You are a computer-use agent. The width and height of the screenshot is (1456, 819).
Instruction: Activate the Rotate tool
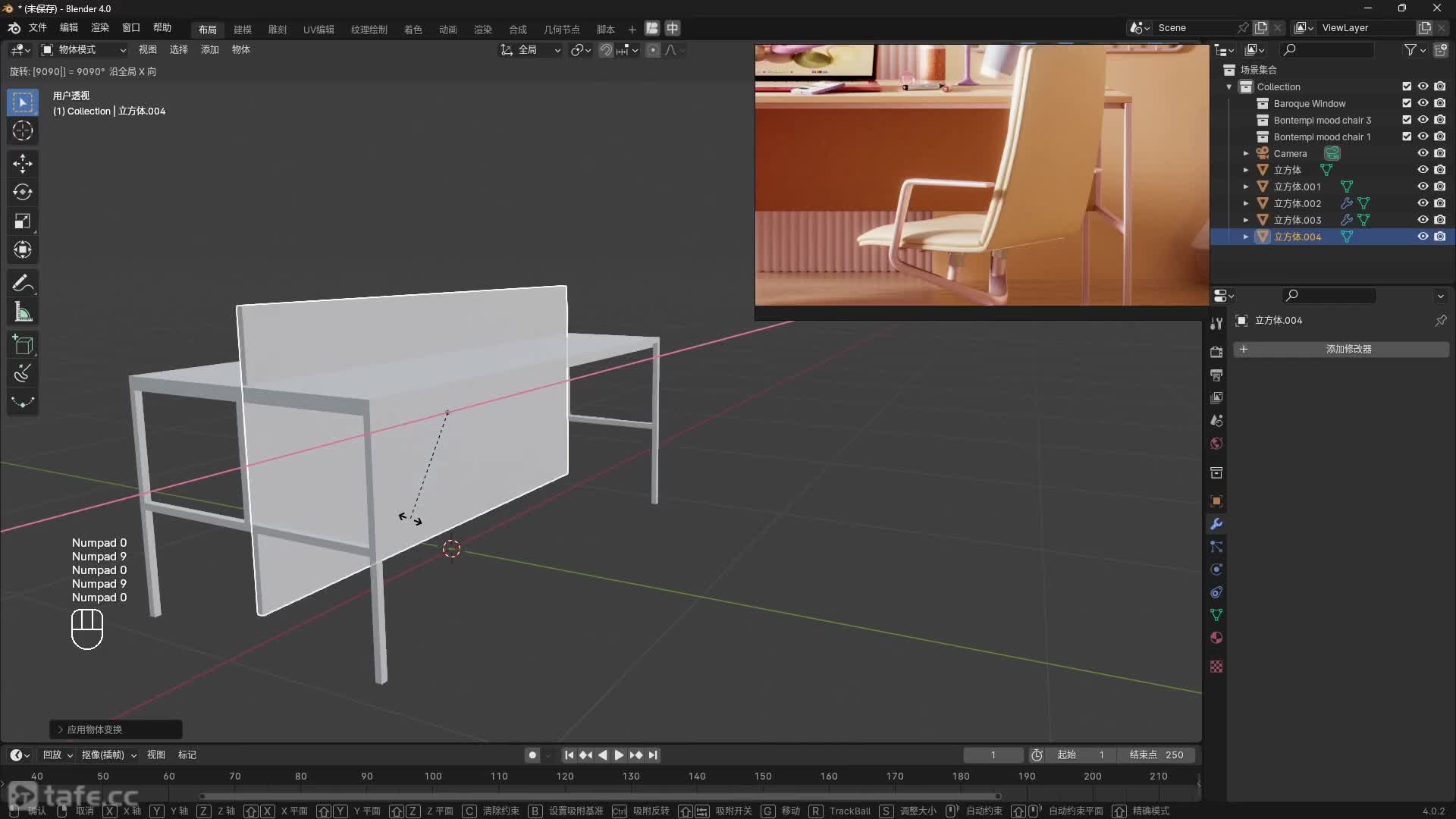coord(23,193)
